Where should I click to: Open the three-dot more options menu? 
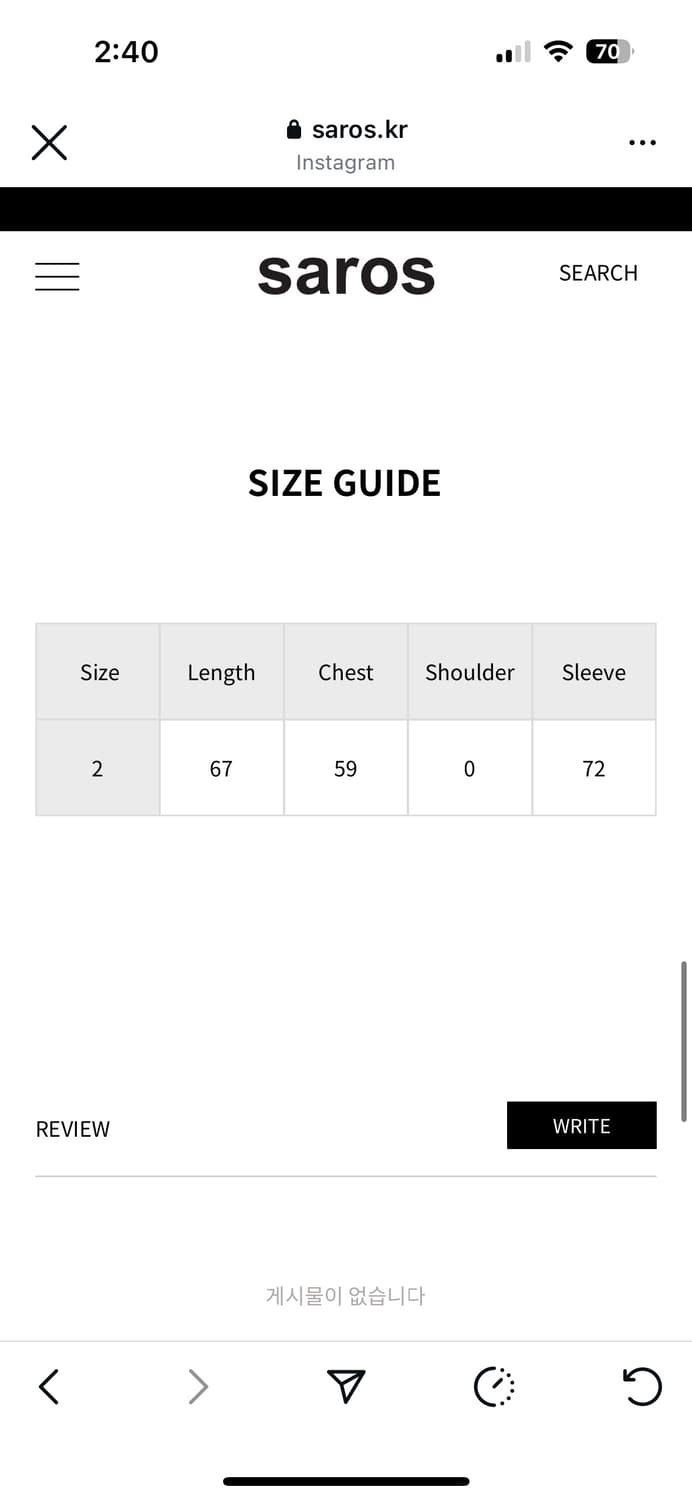click(642, 143)
